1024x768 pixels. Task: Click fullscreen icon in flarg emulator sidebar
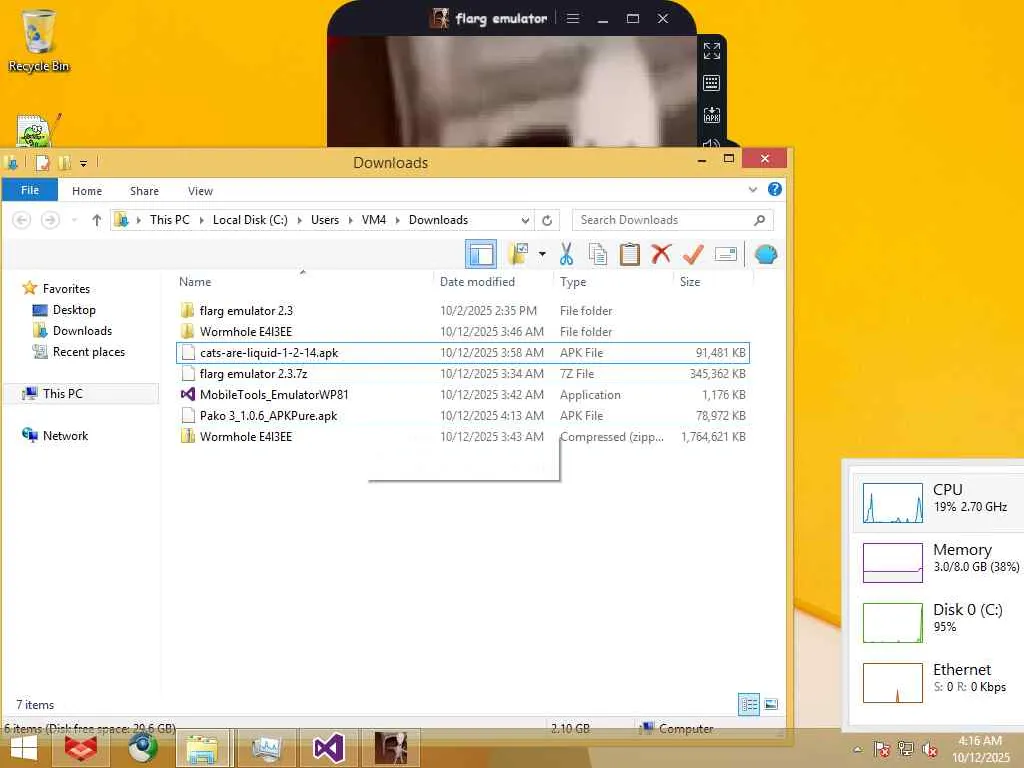(x=712, y=50)
